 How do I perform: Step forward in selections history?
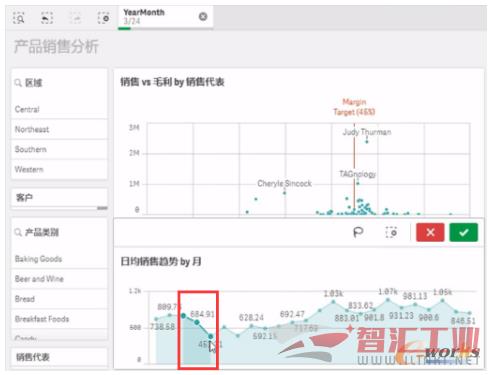tap(76, 17)
